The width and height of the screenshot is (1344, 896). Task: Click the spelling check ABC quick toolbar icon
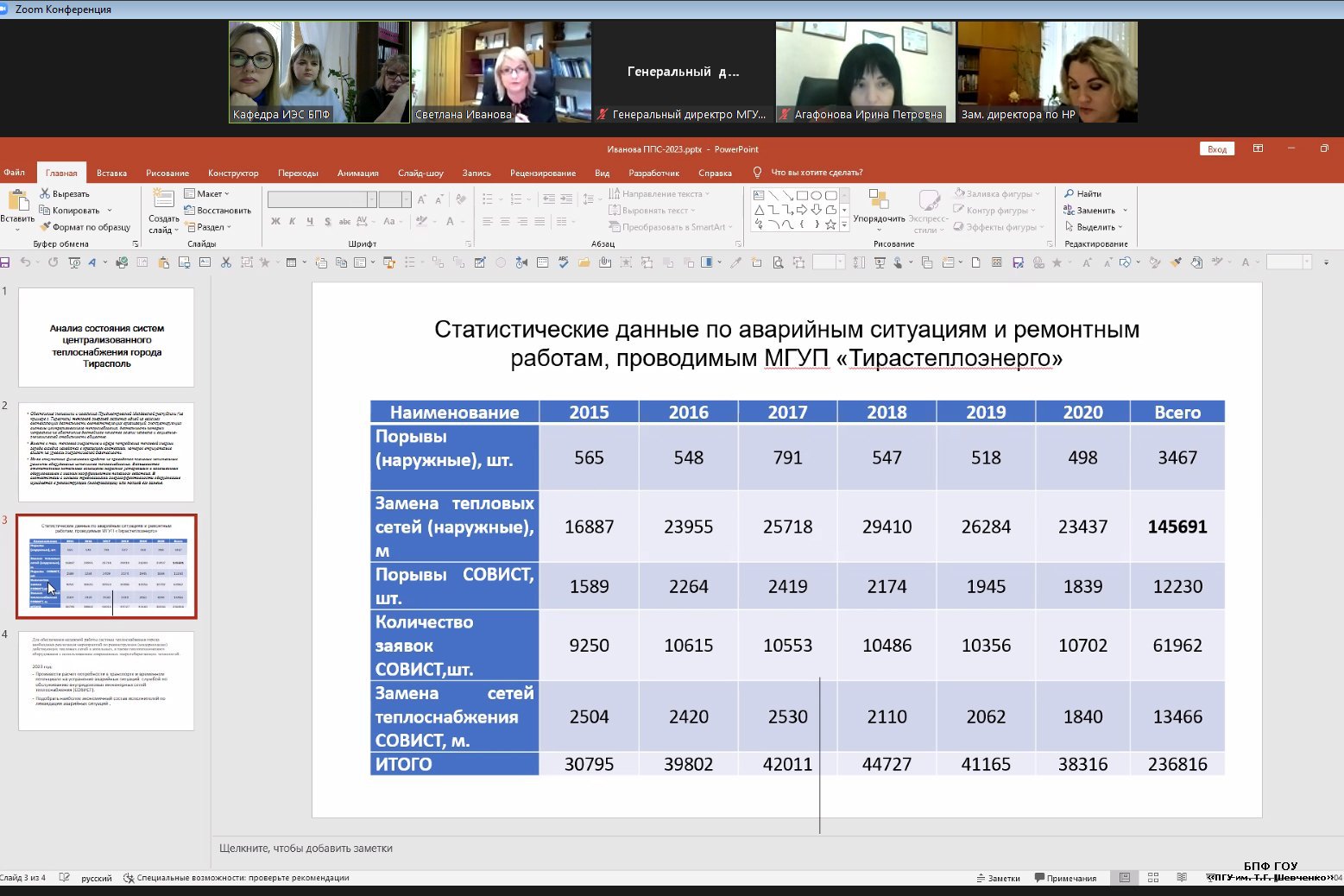(x=562, y=262)
